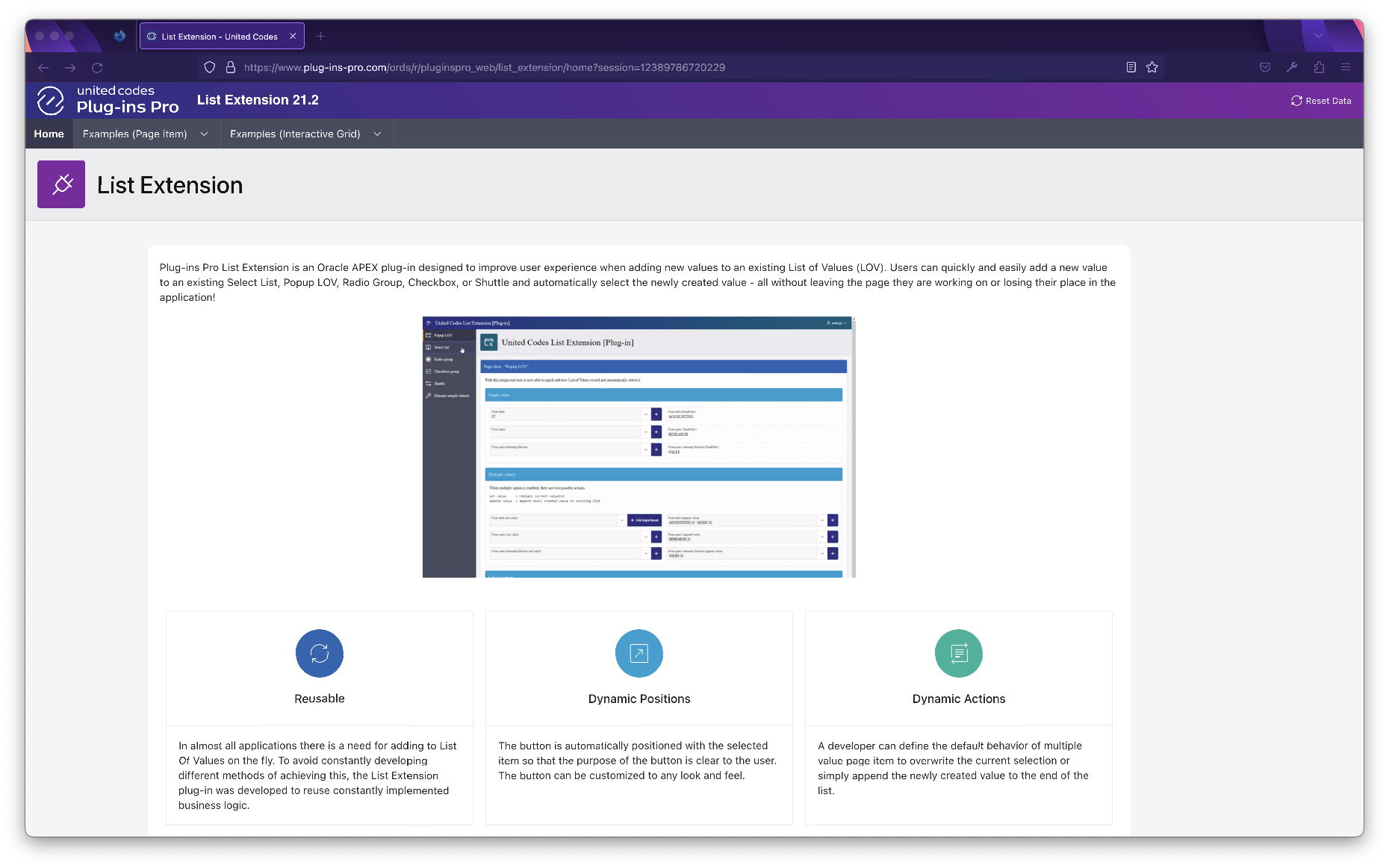The height and width of the screenshot is (868, 1389).
Task: Open the list all tabs chevron
Action: coord(1319,36)
